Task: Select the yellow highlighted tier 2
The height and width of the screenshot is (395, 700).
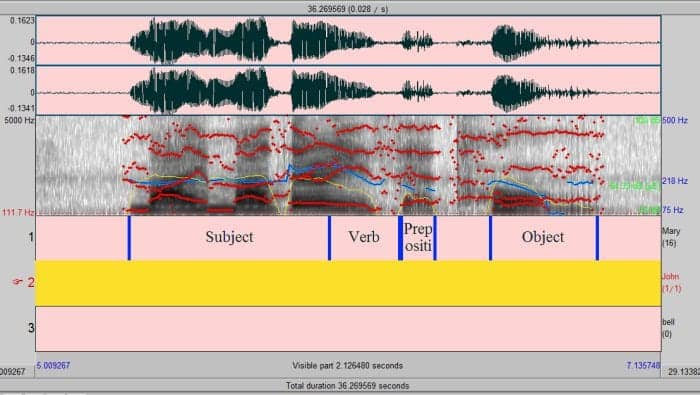Action: (348, 283)
